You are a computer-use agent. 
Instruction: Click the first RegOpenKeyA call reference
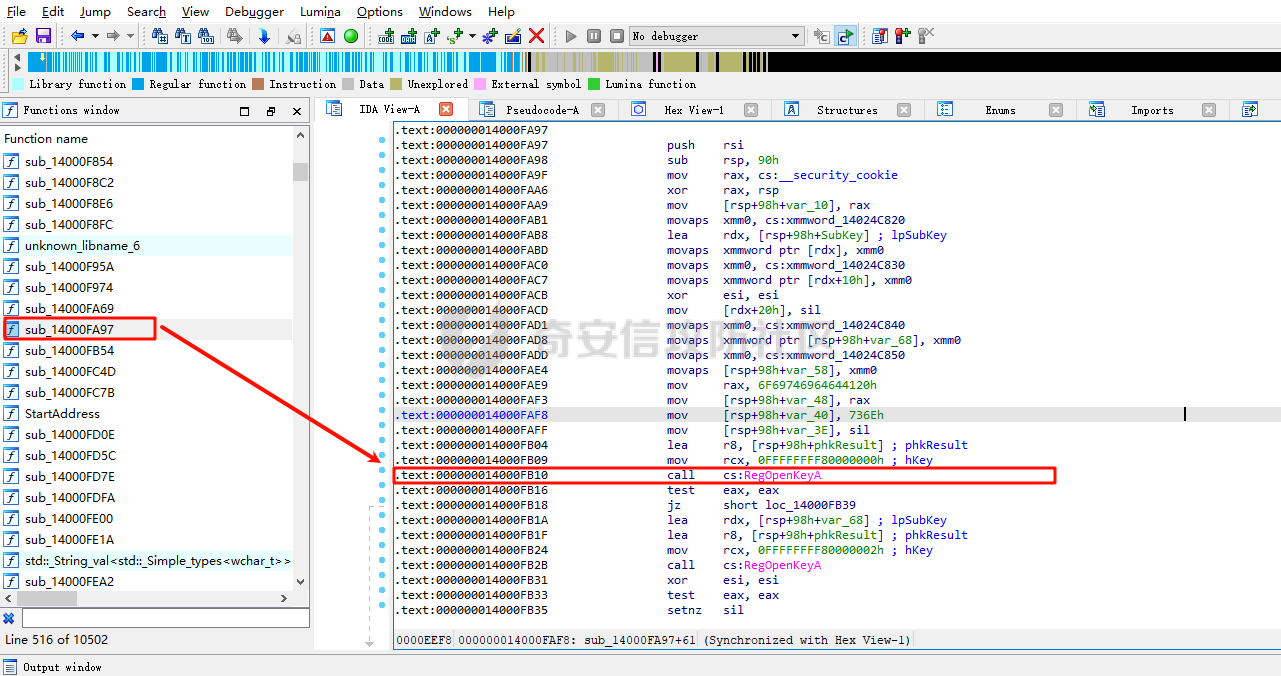pos(782,475)
